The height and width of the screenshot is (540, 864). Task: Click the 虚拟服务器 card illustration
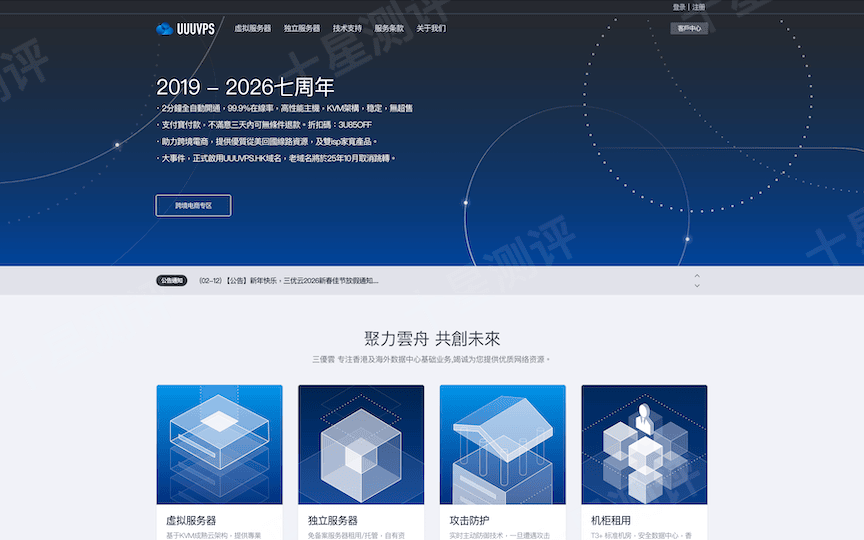pyautogui.click(x=219, y=444)
